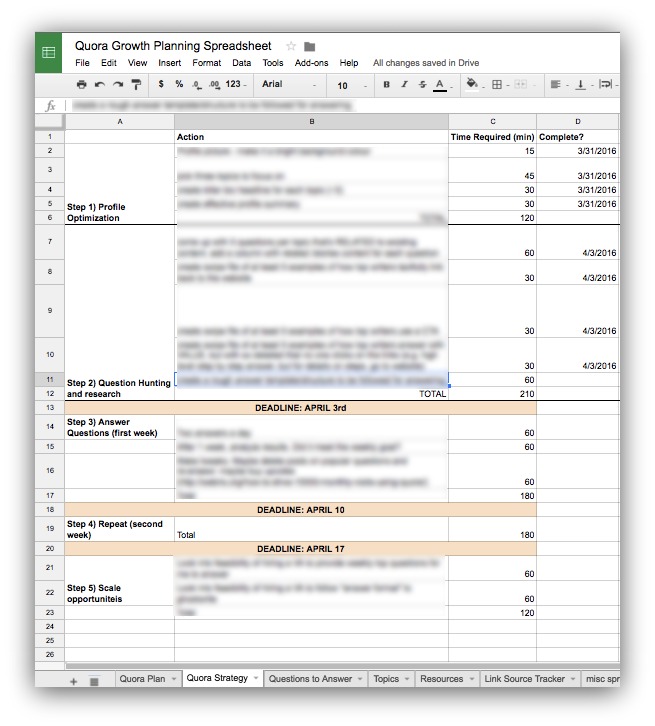Open the Tools menu

click(273, 63)
